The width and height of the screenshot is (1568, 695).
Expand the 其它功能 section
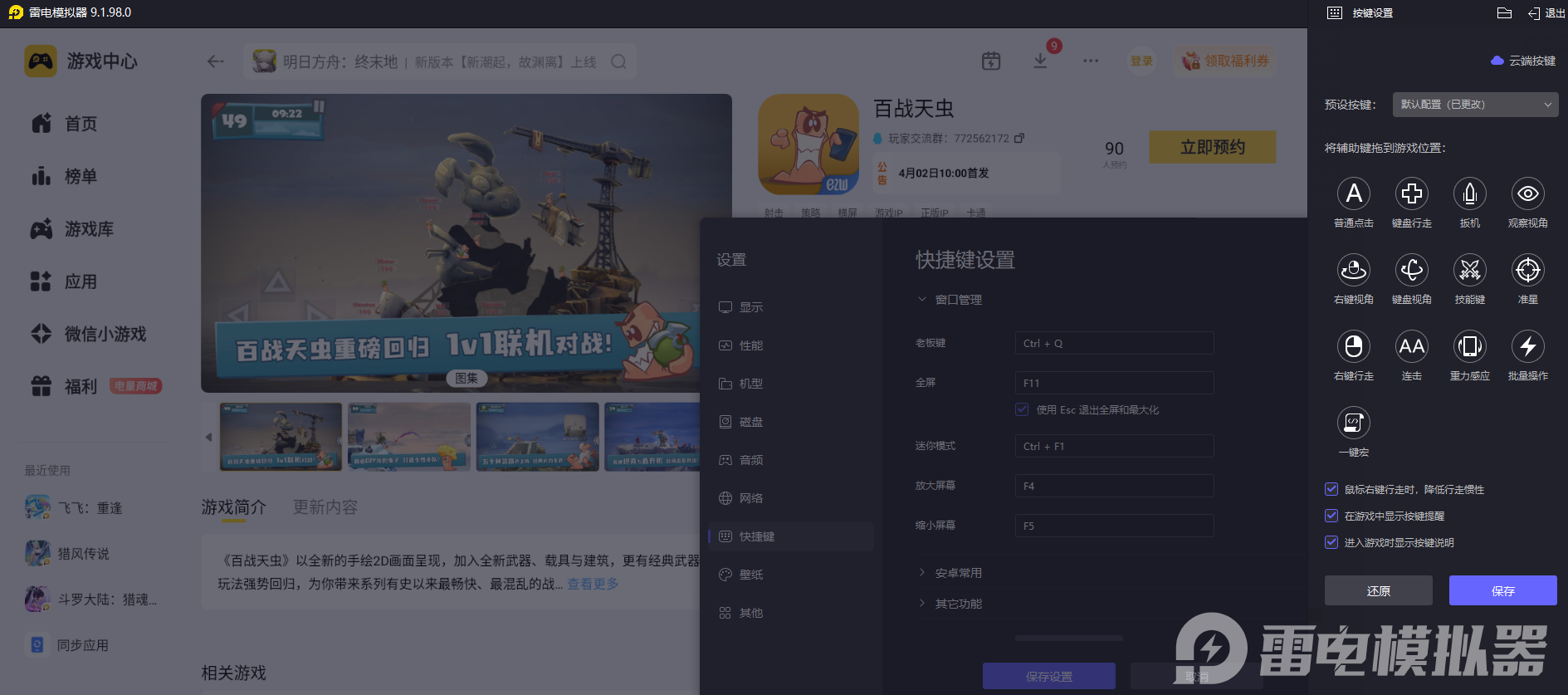[950, 604]
